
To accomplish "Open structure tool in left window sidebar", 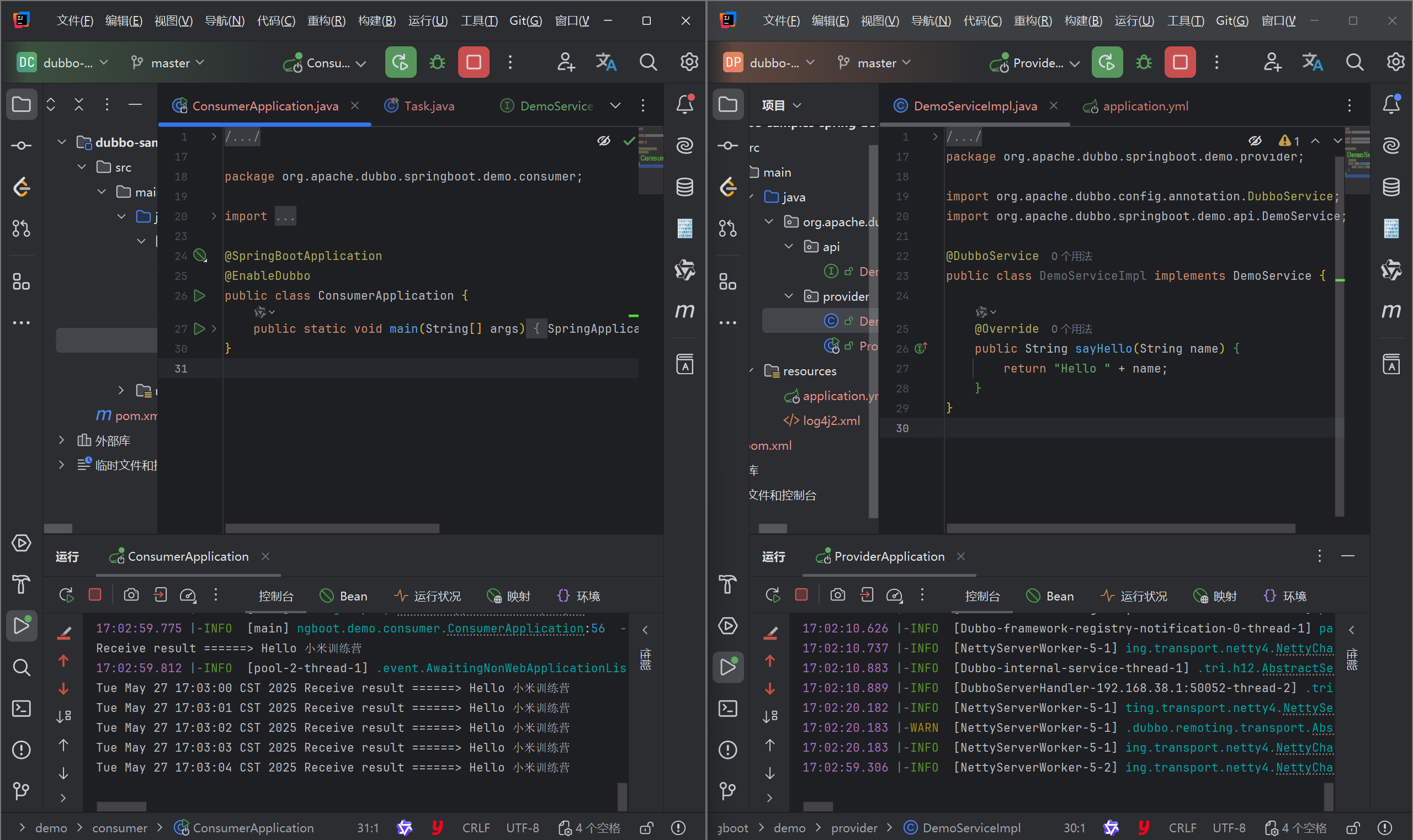I will tap(22, 282).
